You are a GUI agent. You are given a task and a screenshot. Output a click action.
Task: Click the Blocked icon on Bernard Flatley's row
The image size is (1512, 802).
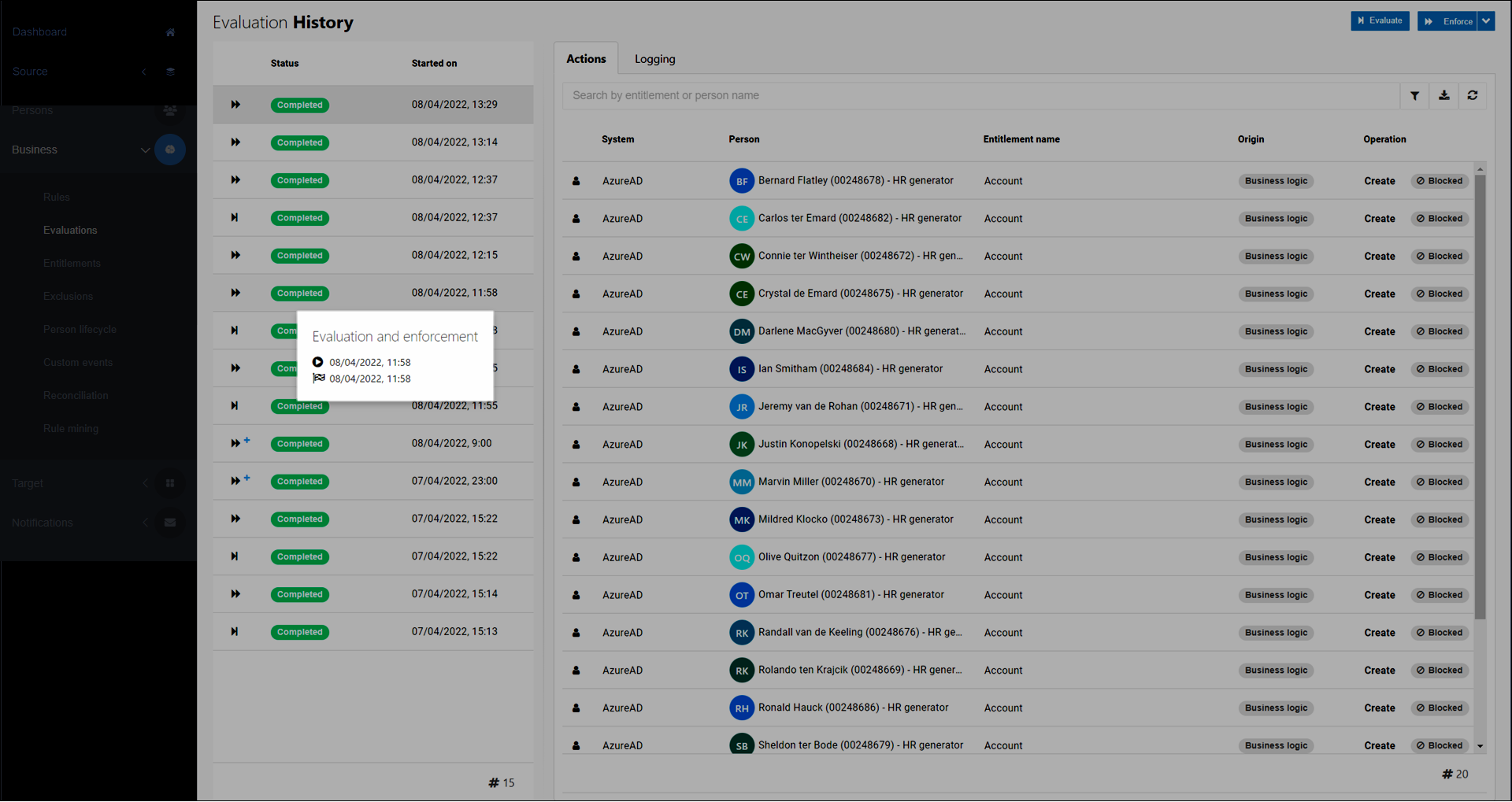click(x=1439, y=180)
